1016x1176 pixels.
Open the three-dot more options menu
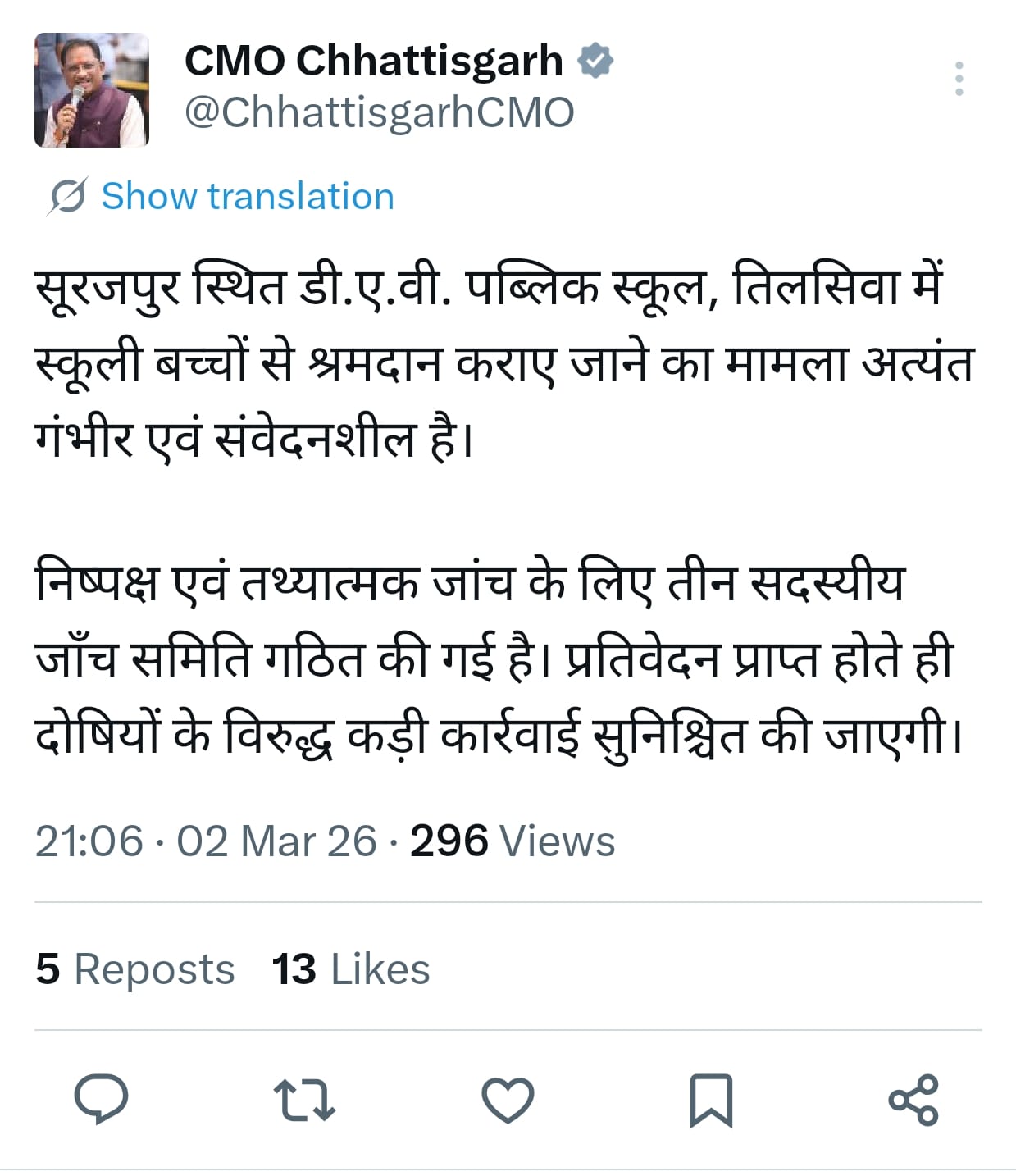(959, 79)
